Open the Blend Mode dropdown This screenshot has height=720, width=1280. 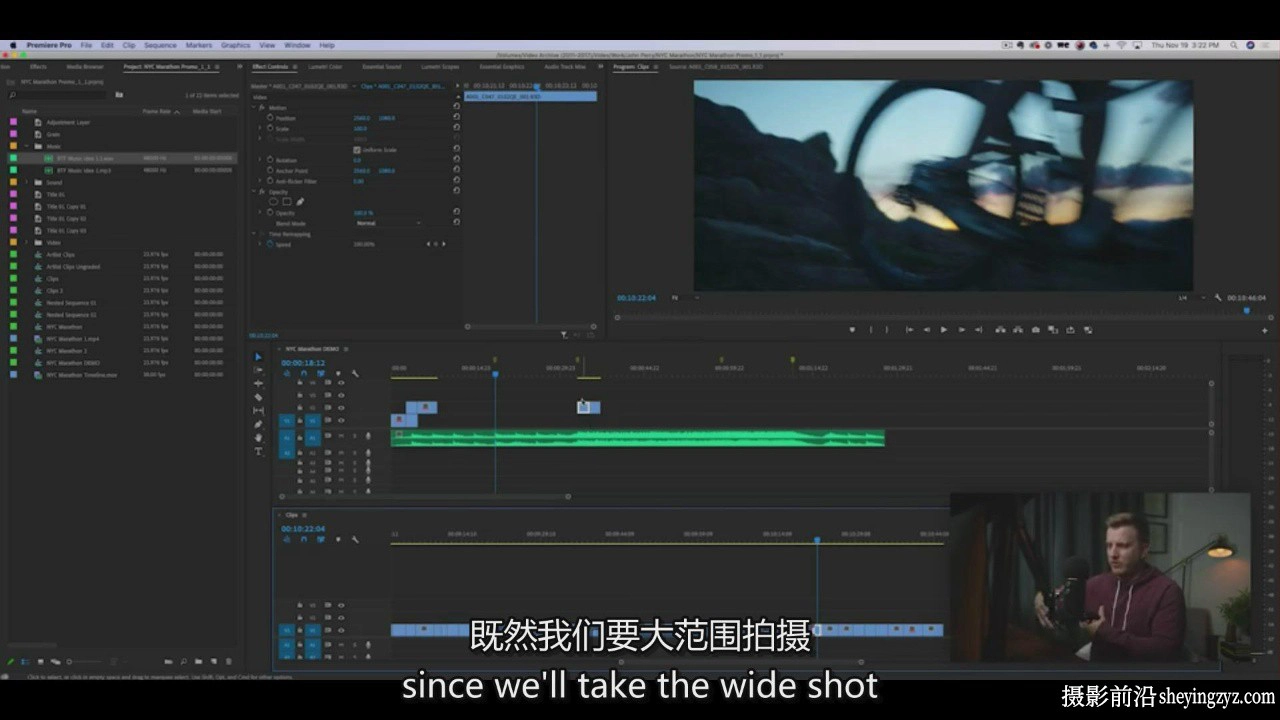(388, 223)
